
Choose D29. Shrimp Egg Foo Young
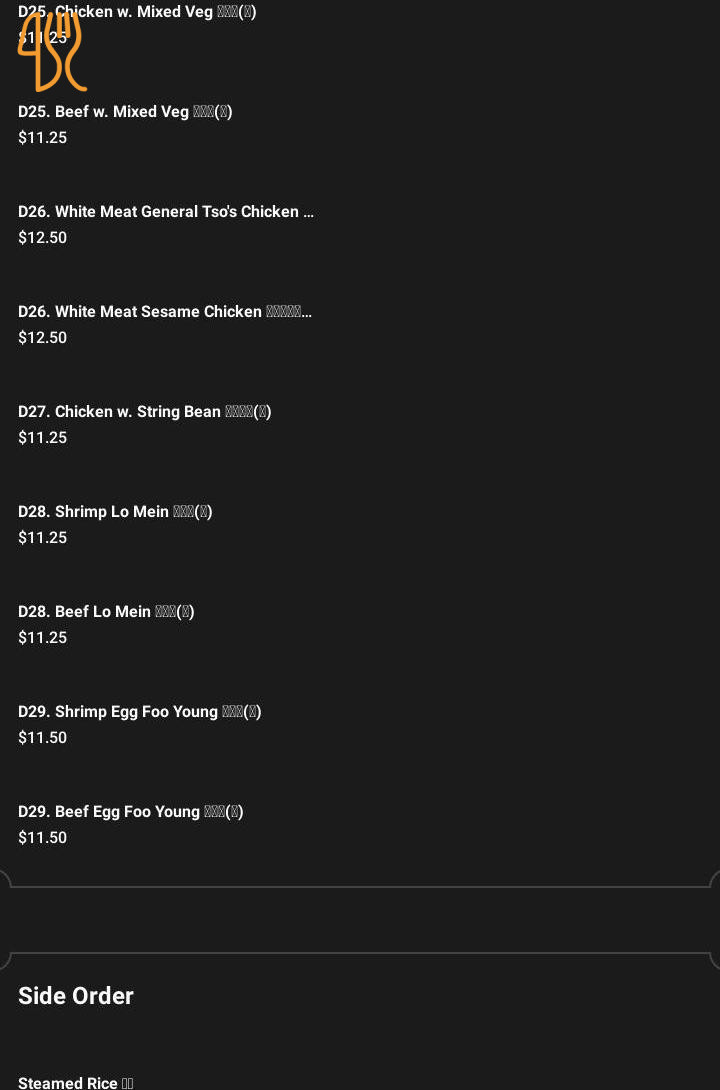(x=140, y=712)
